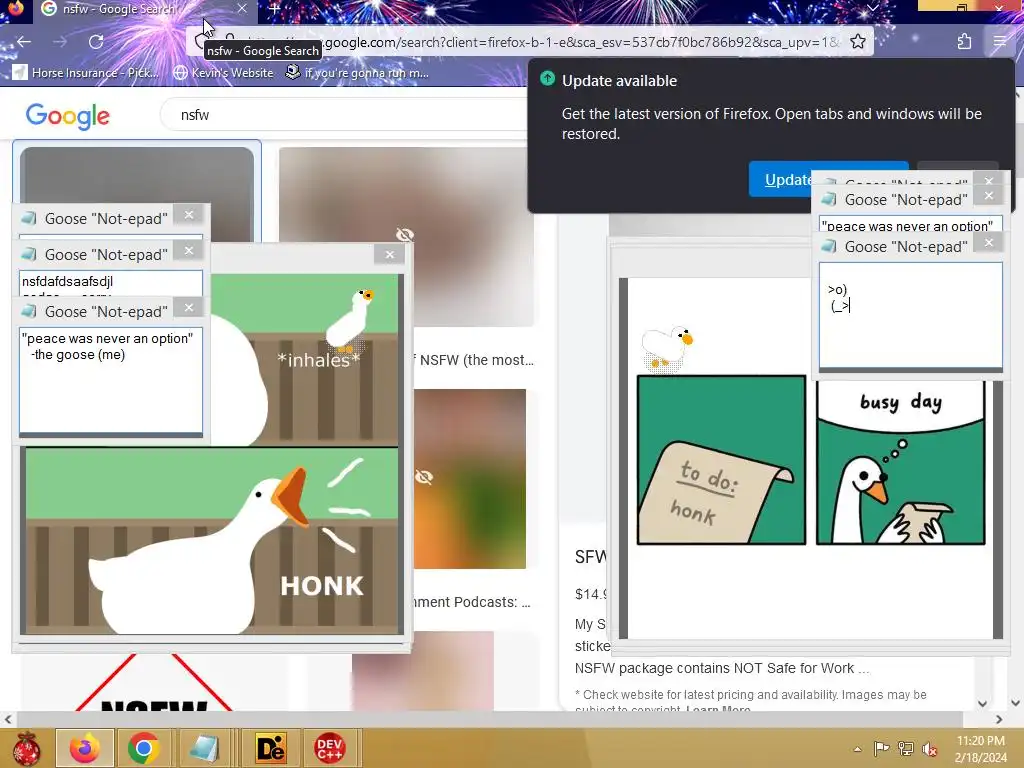Close left Not-epad showing goose quote
The height and width of the screenshot is (768, 1024).
pos(189,308)
